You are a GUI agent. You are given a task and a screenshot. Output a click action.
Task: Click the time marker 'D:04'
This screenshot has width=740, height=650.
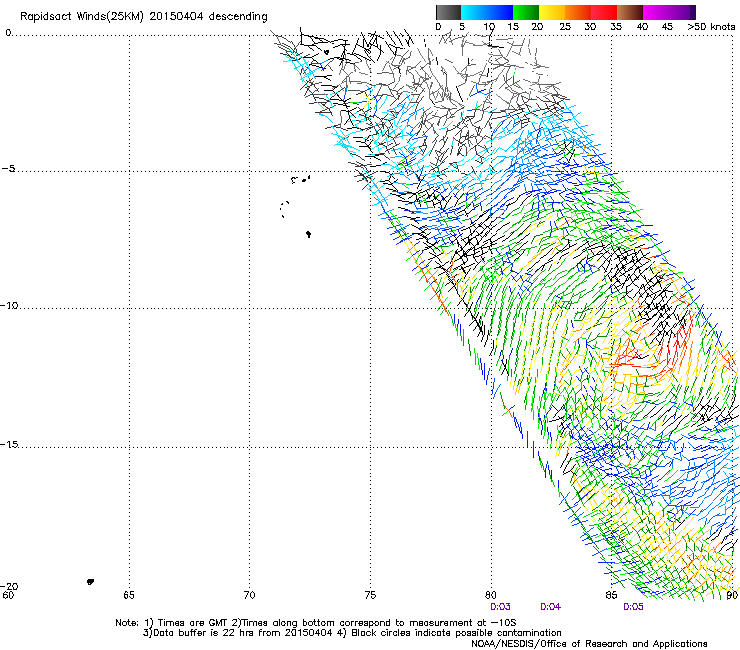pyautogui.click(x=550, y=607)
